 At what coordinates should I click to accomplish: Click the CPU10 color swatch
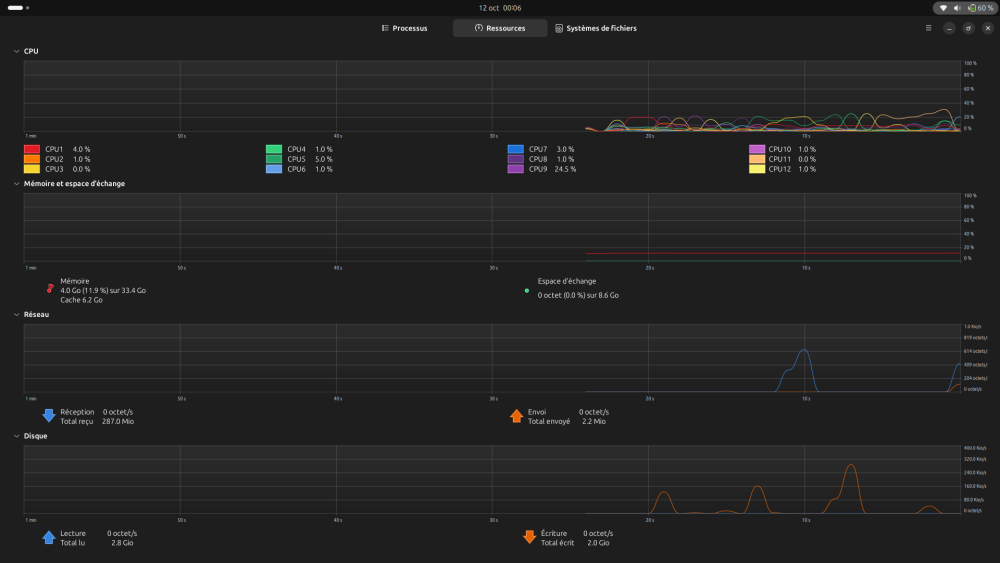[x=757, y=149]
